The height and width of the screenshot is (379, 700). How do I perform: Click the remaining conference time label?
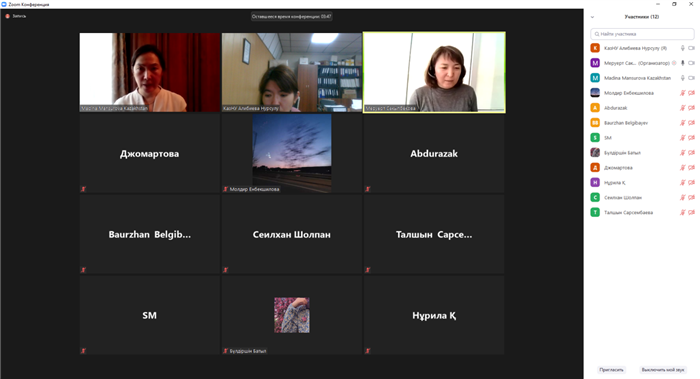coord(292,17)
